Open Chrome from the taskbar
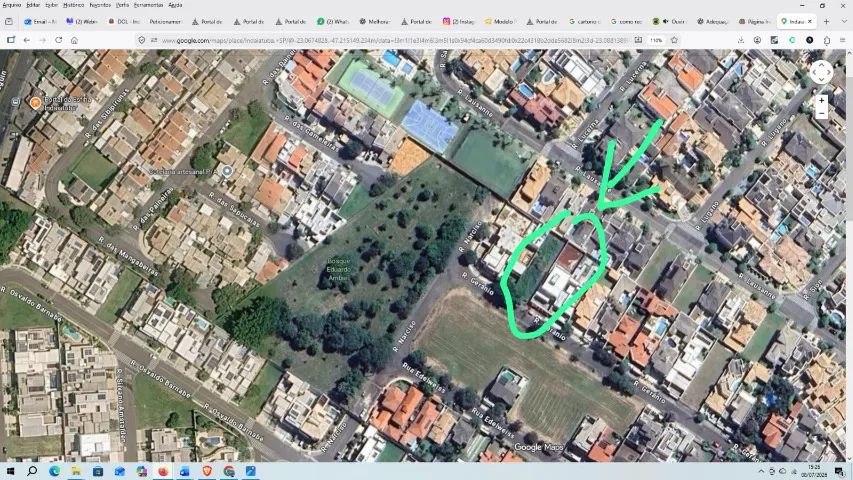Screen dimensions: 853x480 point(229,471)
